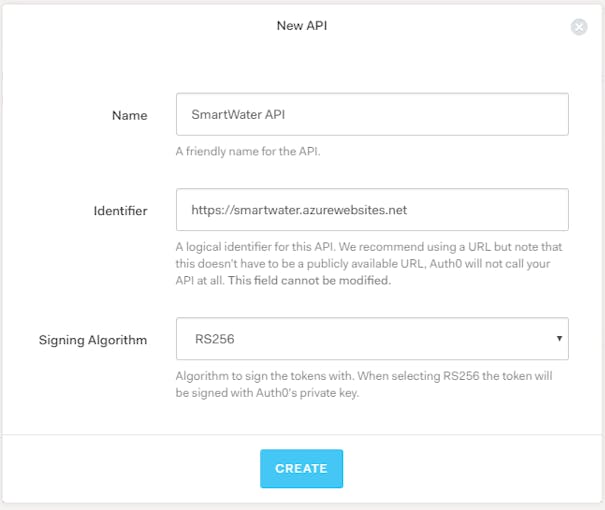Open the Signing Algorithm dropdown
The width and height of the screenshot is (605, 510).
(x=372, y=339)
